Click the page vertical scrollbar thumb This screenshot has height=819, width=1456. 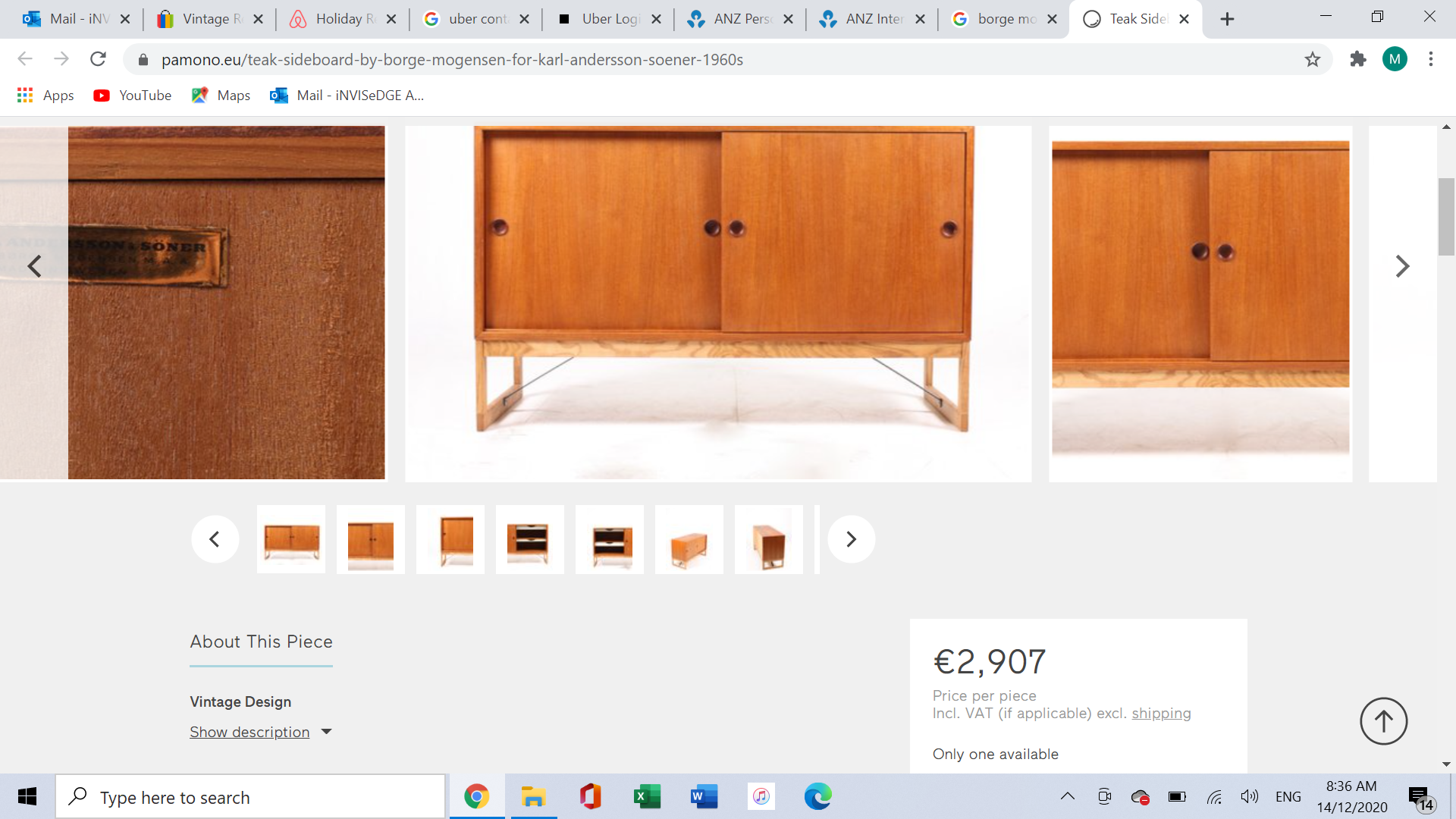pos(1446,217)
